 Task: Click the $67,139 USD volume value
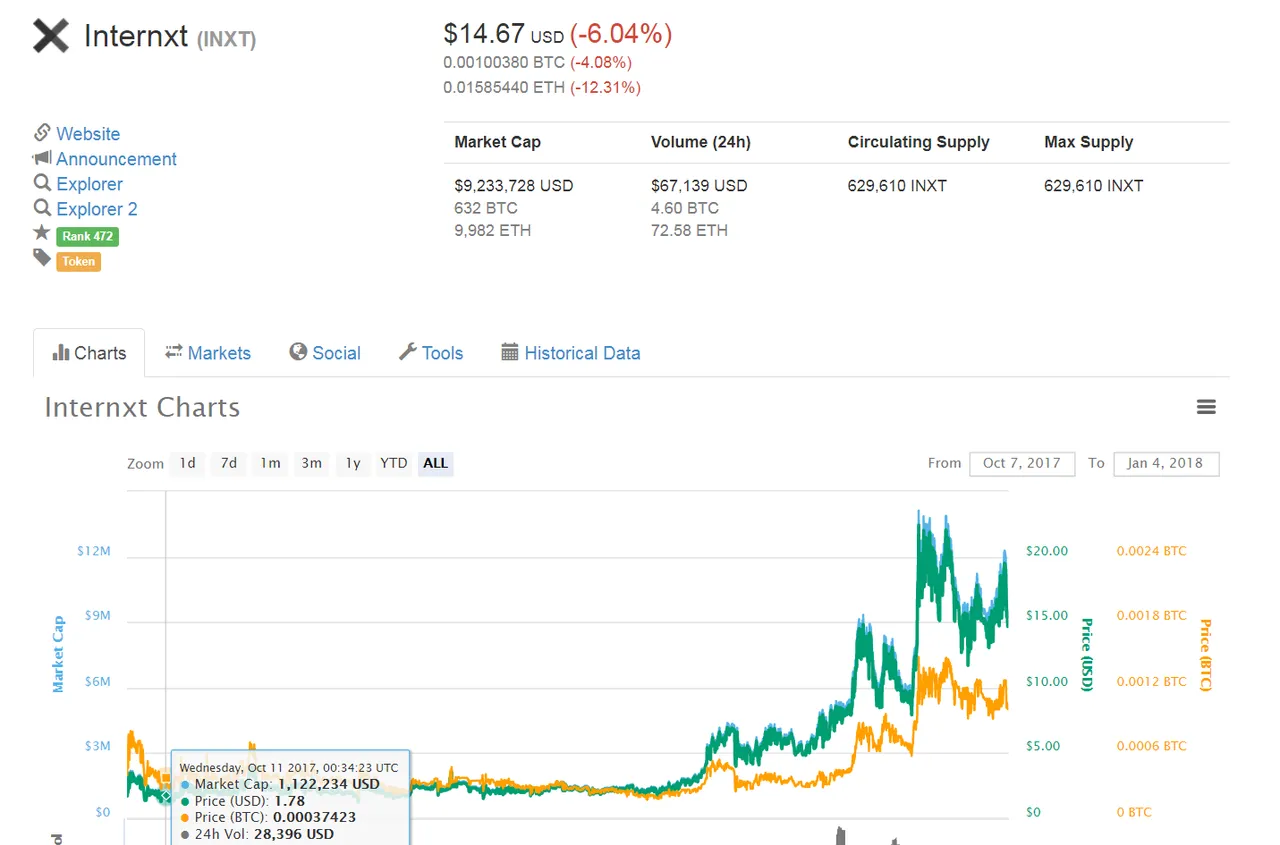point(699,186)
